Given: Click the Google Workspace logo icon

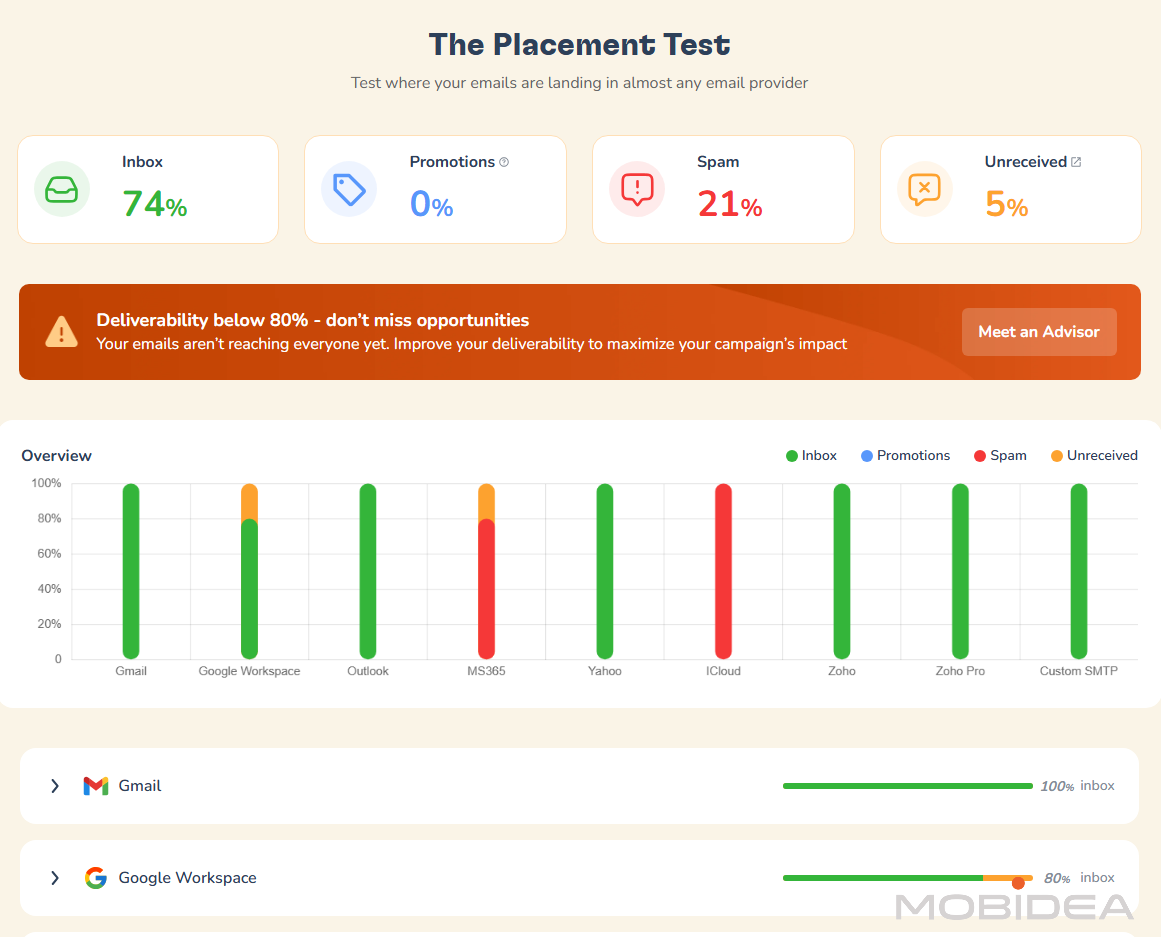Looking at the screenshot, I should point(96,878).
